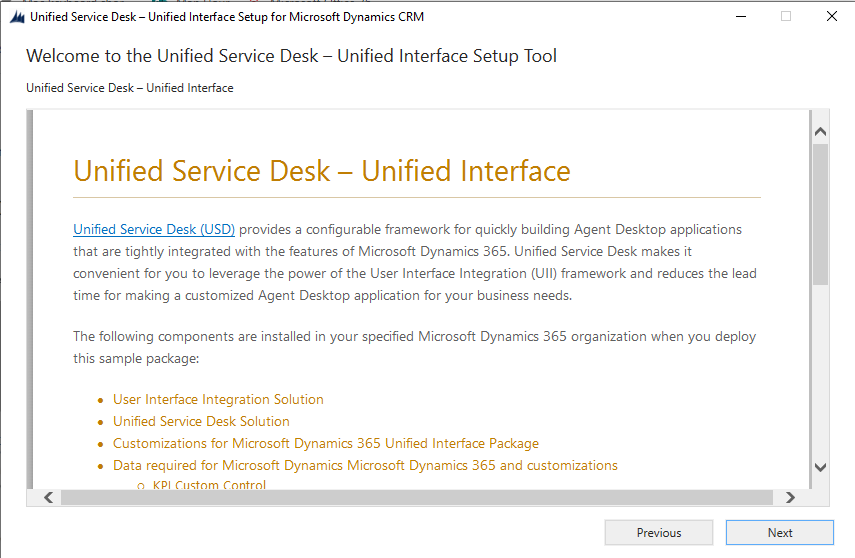
Task: Select 'Data required for Microsoft Dynamics' bullet text
Action: click(x=365, y=465)
